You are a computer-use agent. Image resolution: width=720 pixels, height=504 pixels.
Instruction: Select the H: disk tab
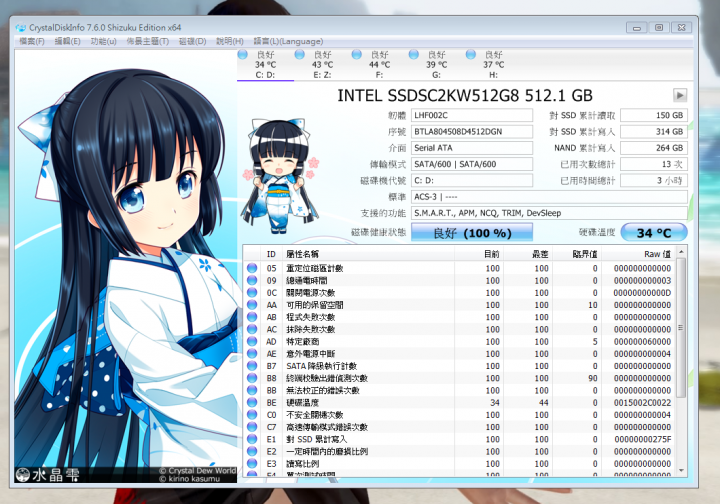point(493,65)
